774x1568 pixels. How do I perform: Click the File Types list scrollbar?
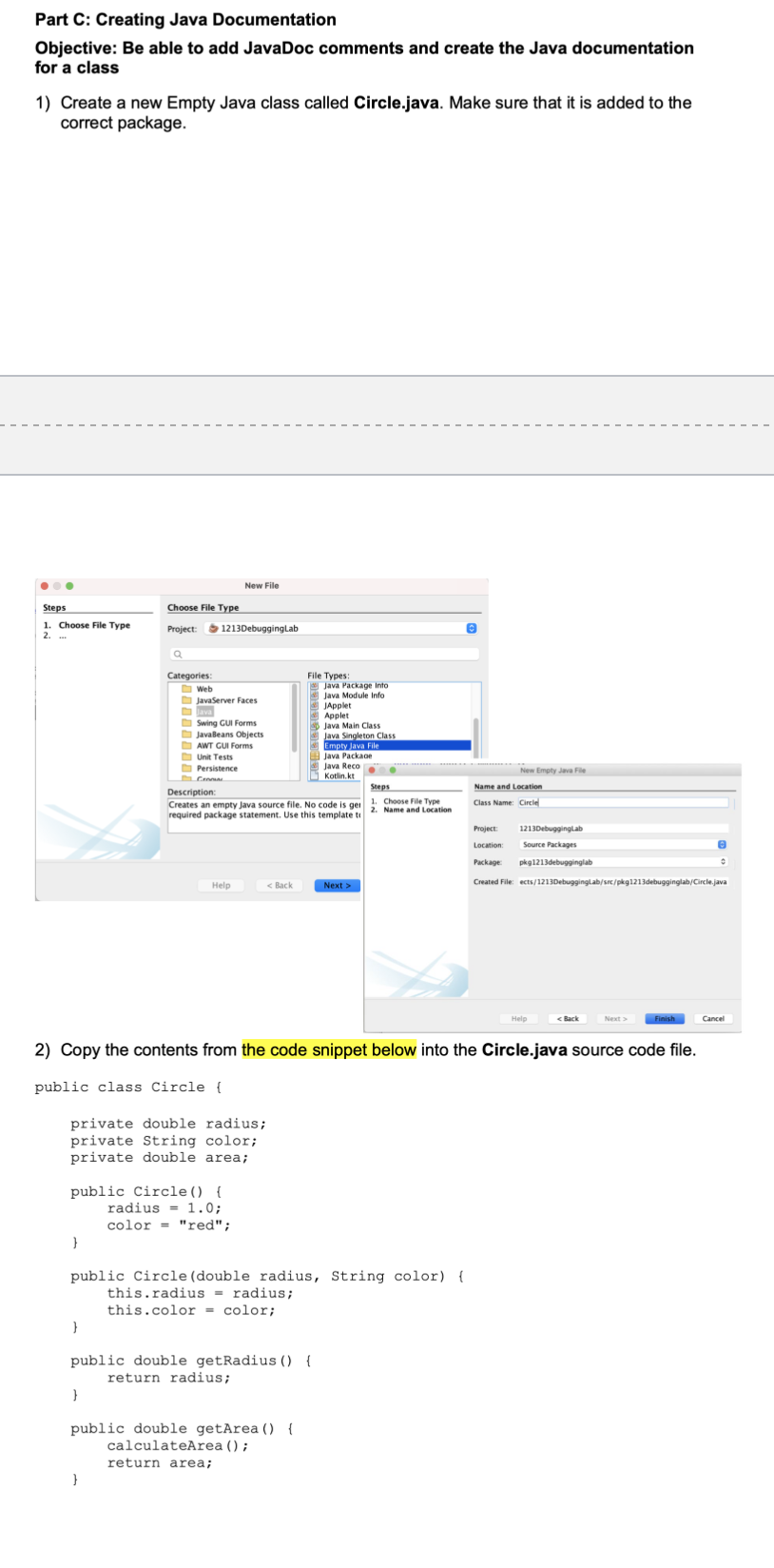[476, 737]
